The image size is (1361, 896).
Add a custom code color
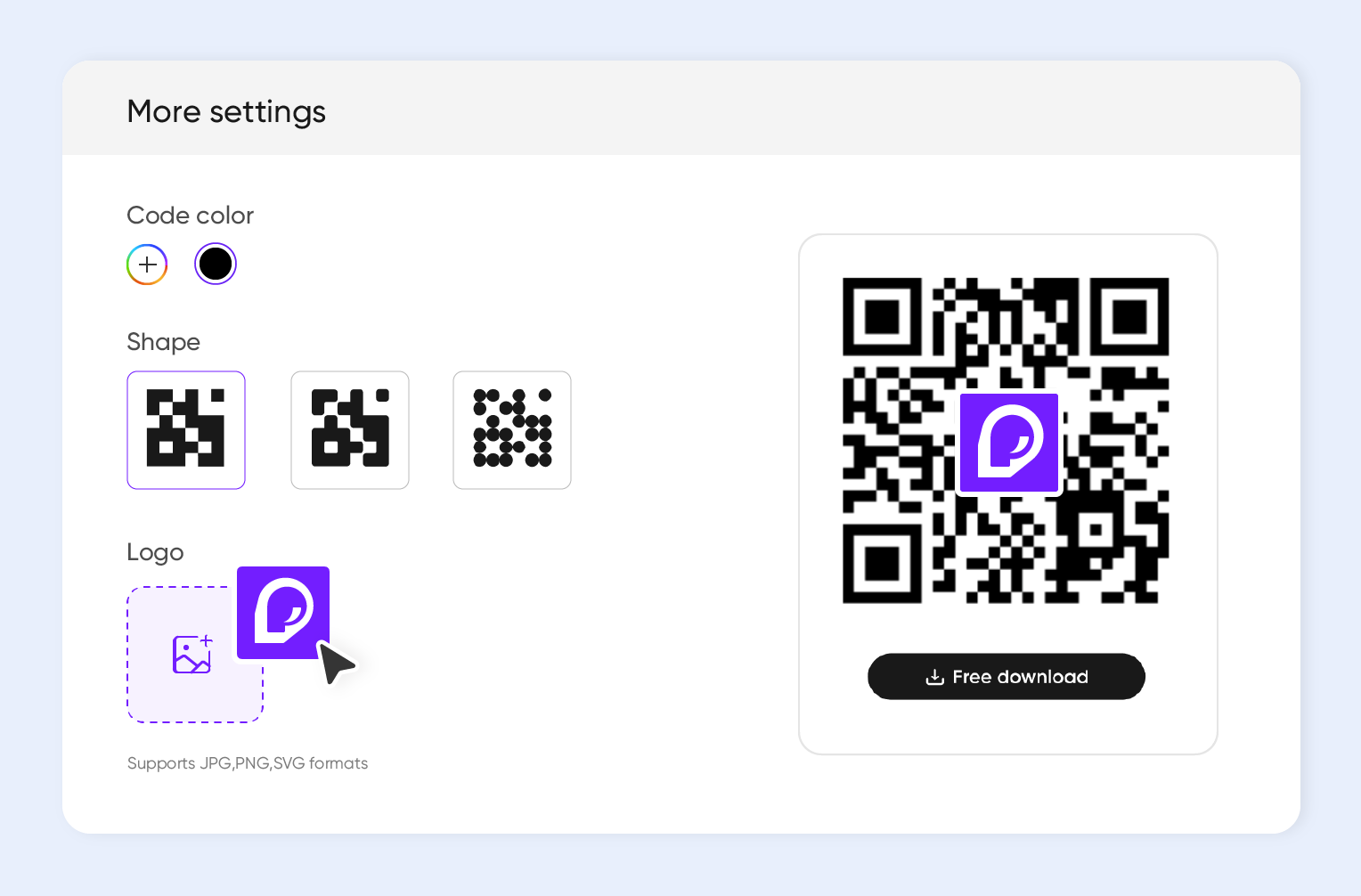click(147, 265)
